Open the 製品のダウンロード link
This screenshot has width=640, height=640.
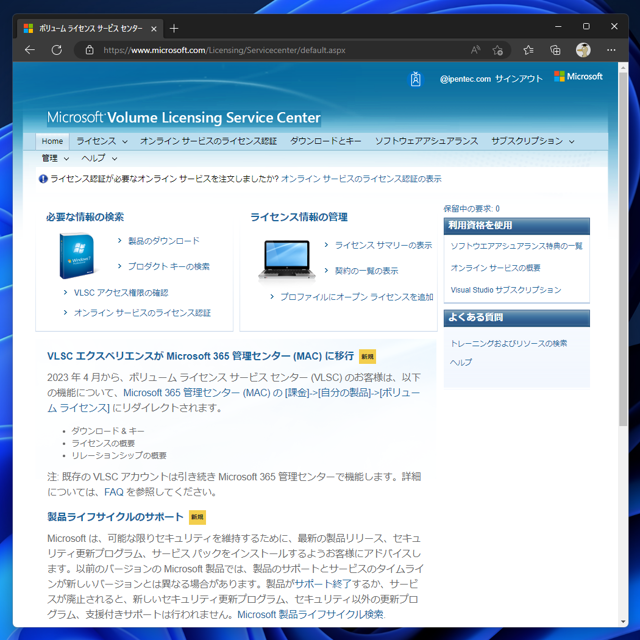click(164, 241)
